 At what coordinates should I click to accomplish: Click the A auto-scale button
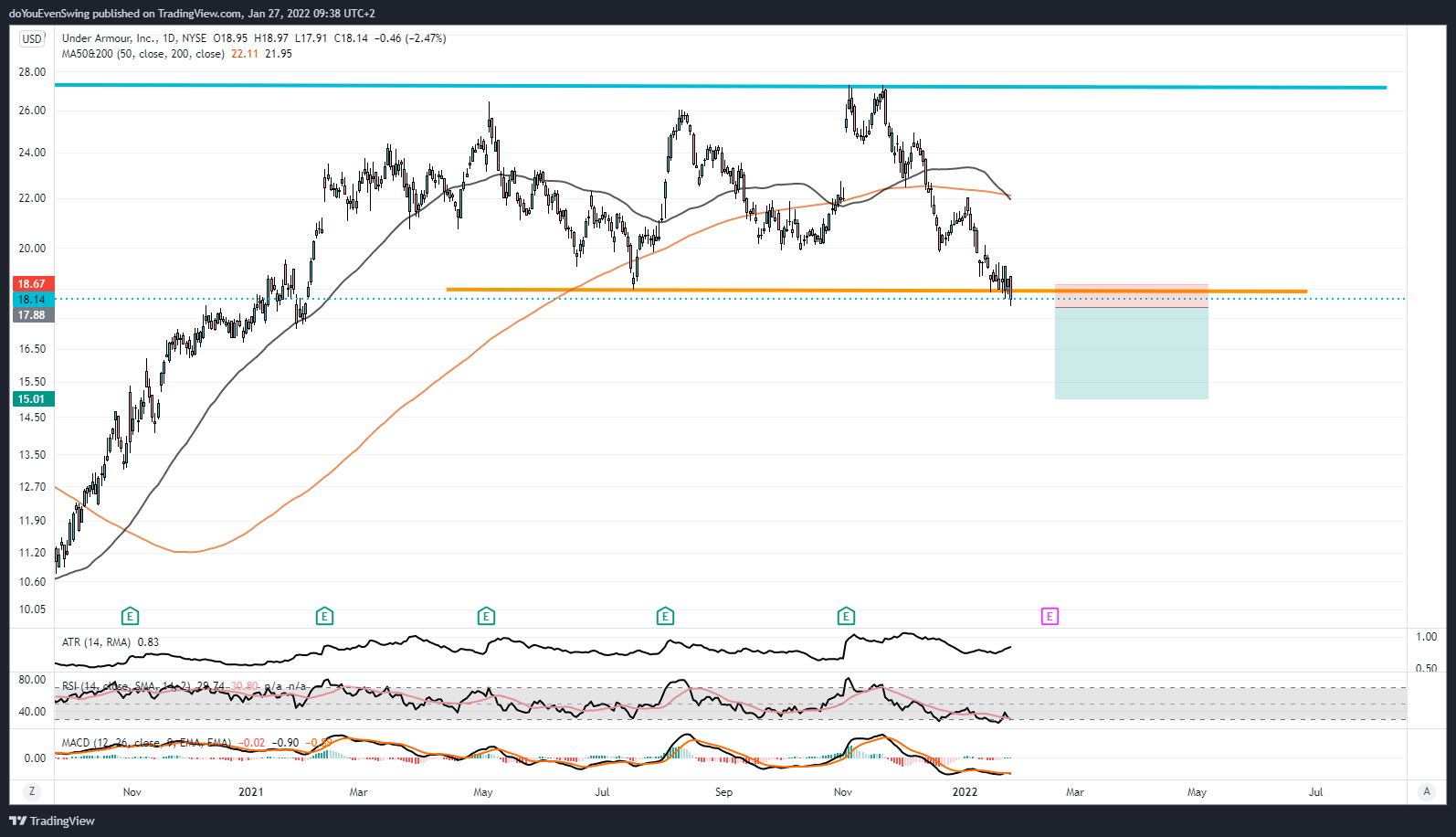tap(1427, 791)
